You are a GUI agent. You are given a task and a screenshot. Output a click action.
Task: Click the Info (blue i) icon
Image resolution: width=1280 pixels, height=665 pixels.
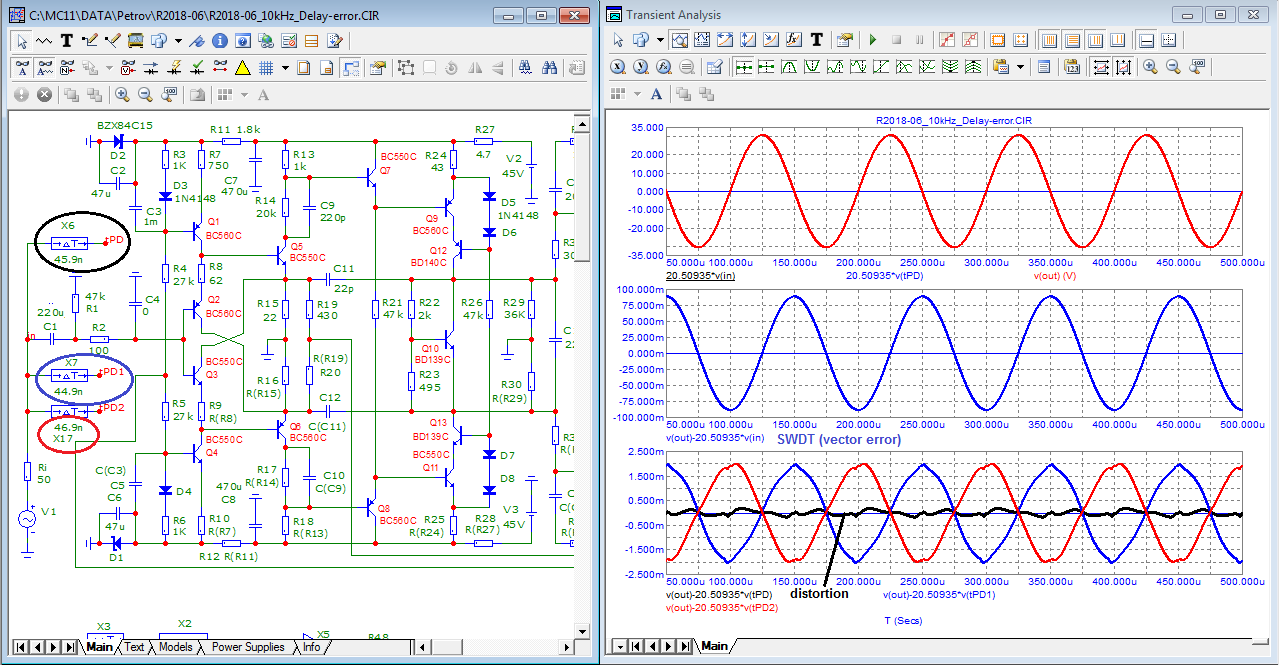coord(220,41)
